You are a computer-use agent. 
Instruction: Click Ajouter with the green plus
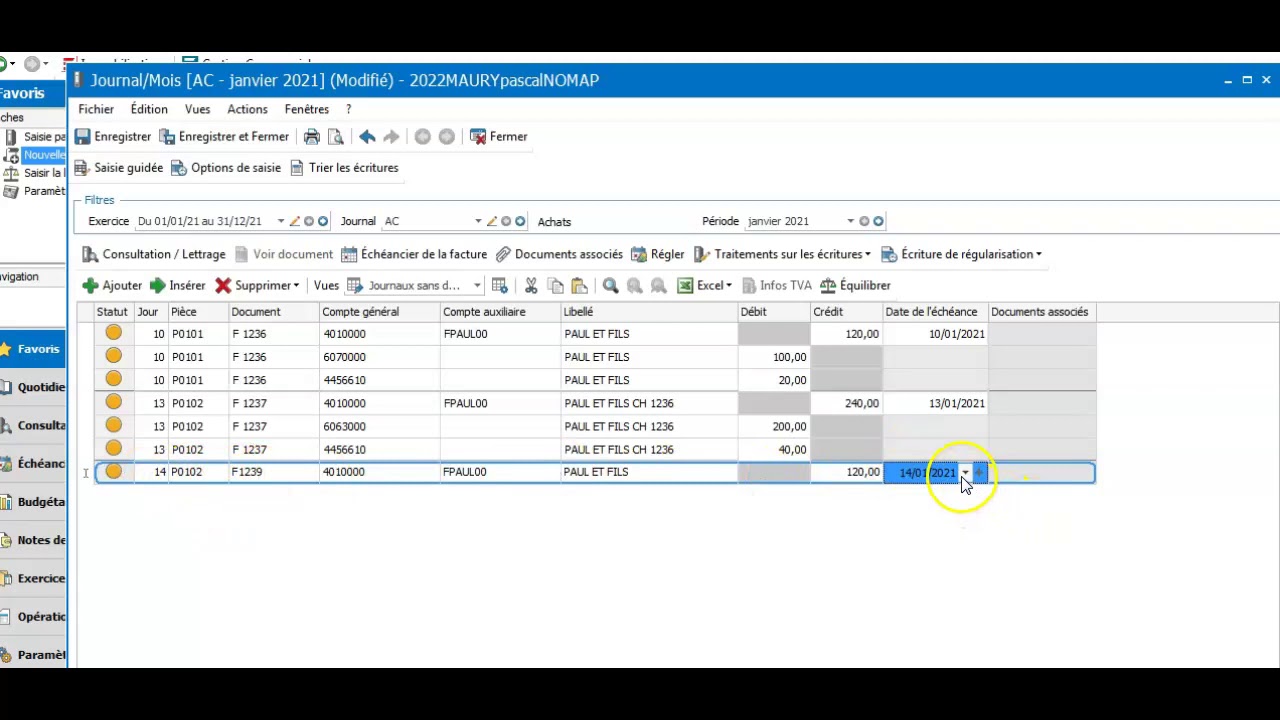pos(112,286)
